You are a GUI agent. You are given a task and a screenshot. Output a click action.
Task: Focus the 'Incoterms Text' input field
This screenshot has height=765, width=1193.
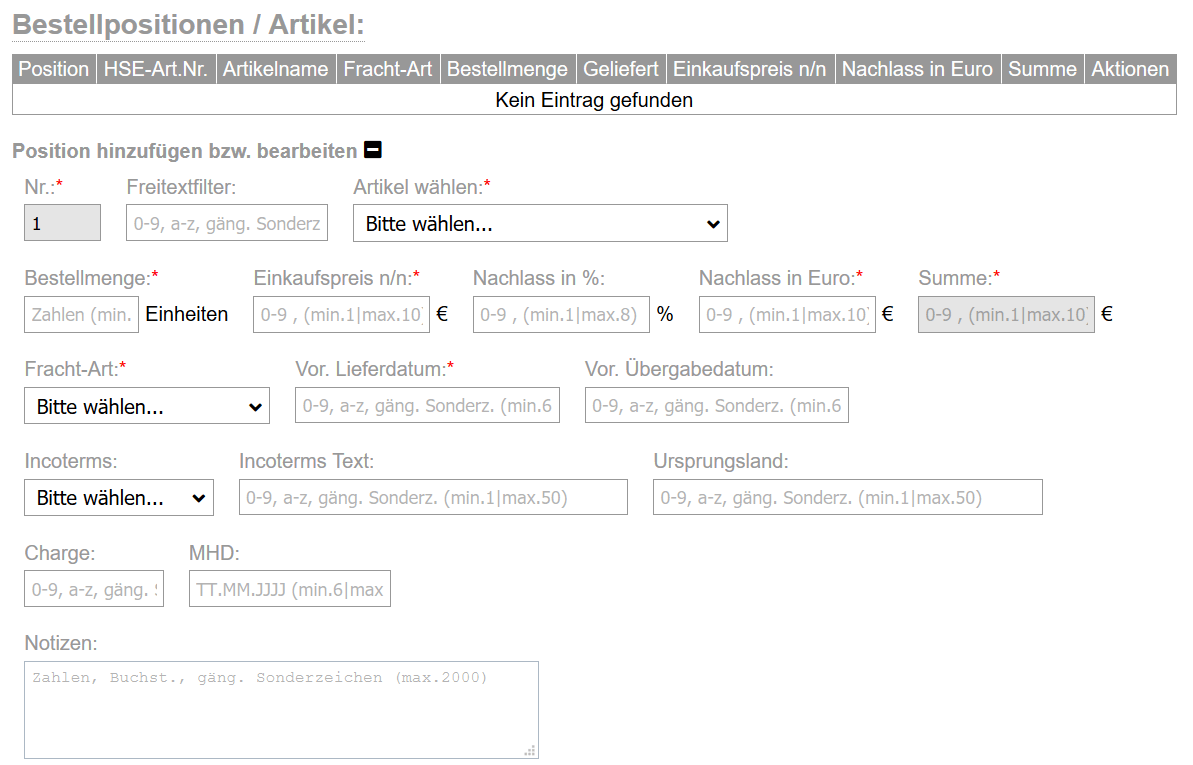point(434,497)
